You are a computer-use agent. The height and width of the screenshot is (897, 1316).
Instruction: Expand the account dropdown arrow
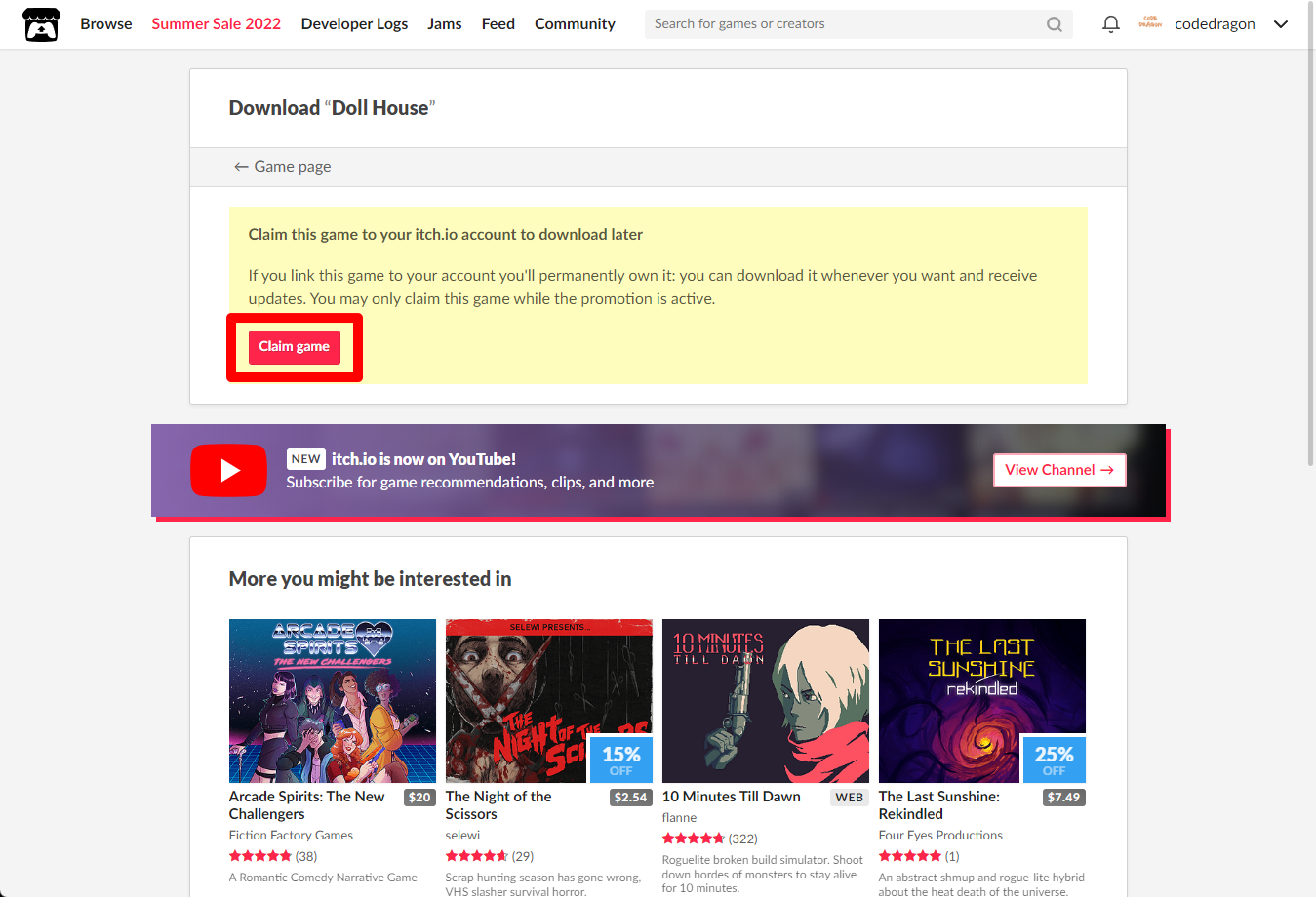pyautogui.click(x=1281, y=24)
